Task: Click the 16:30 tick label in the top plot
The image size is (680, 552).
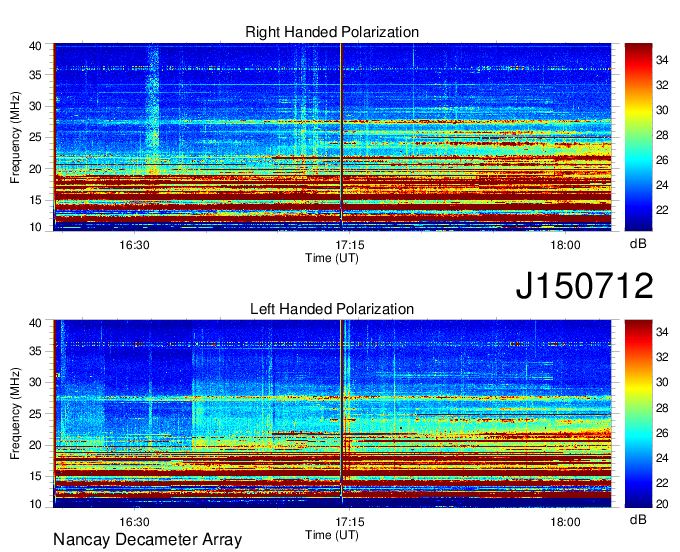Action: (134, 245)
